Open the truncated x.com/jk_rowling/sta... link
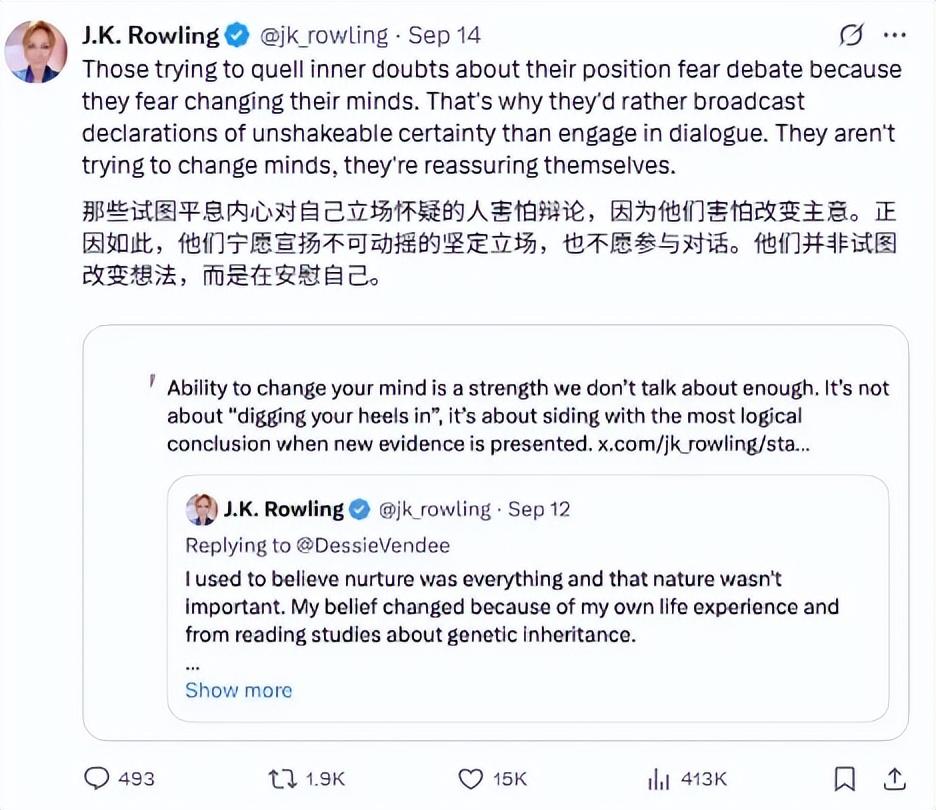The image size is (936, 810). pos(703,443)
